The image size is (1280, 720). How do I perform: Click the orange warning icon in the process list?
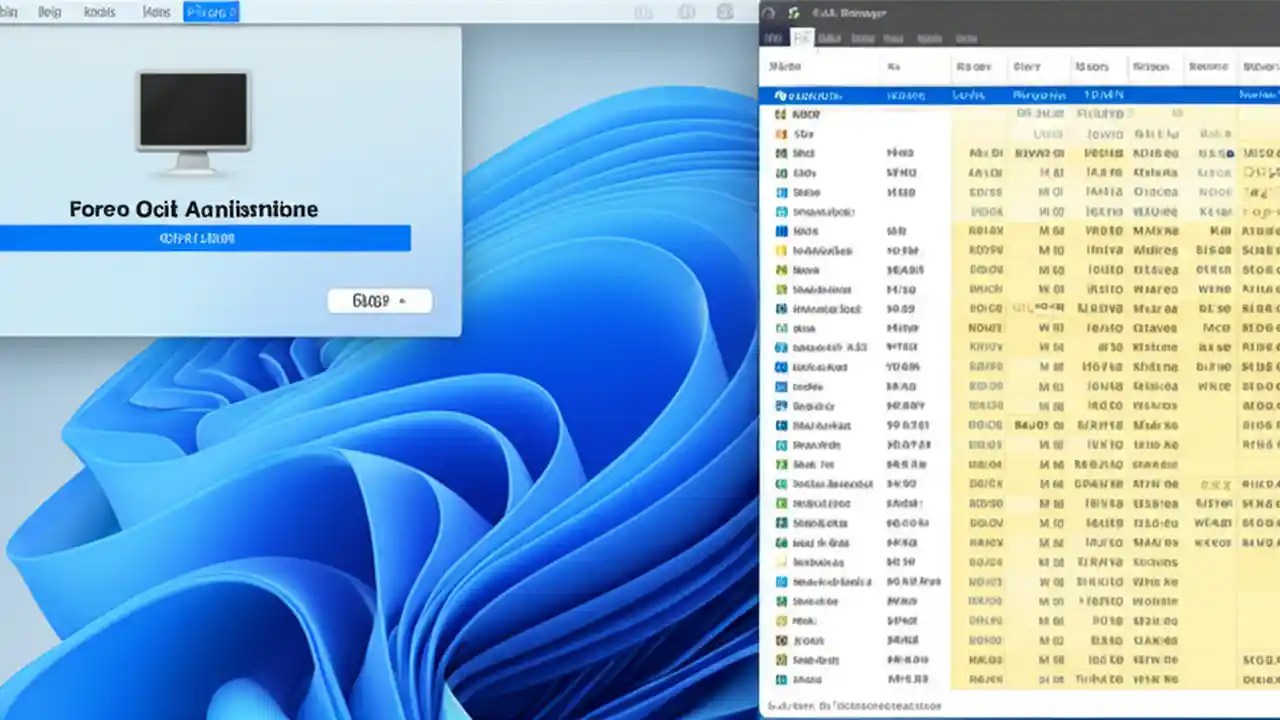click(x=782, y=134)
